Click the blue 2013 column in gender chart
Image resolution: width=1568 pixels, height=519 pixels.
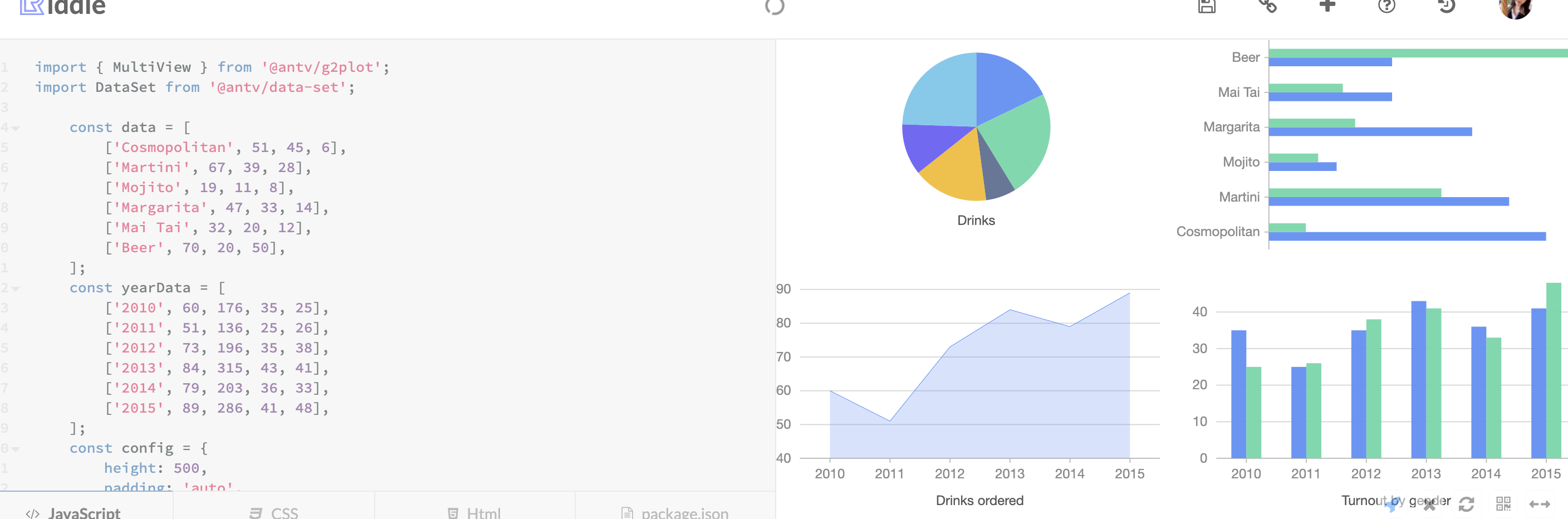pos(1418,380)
